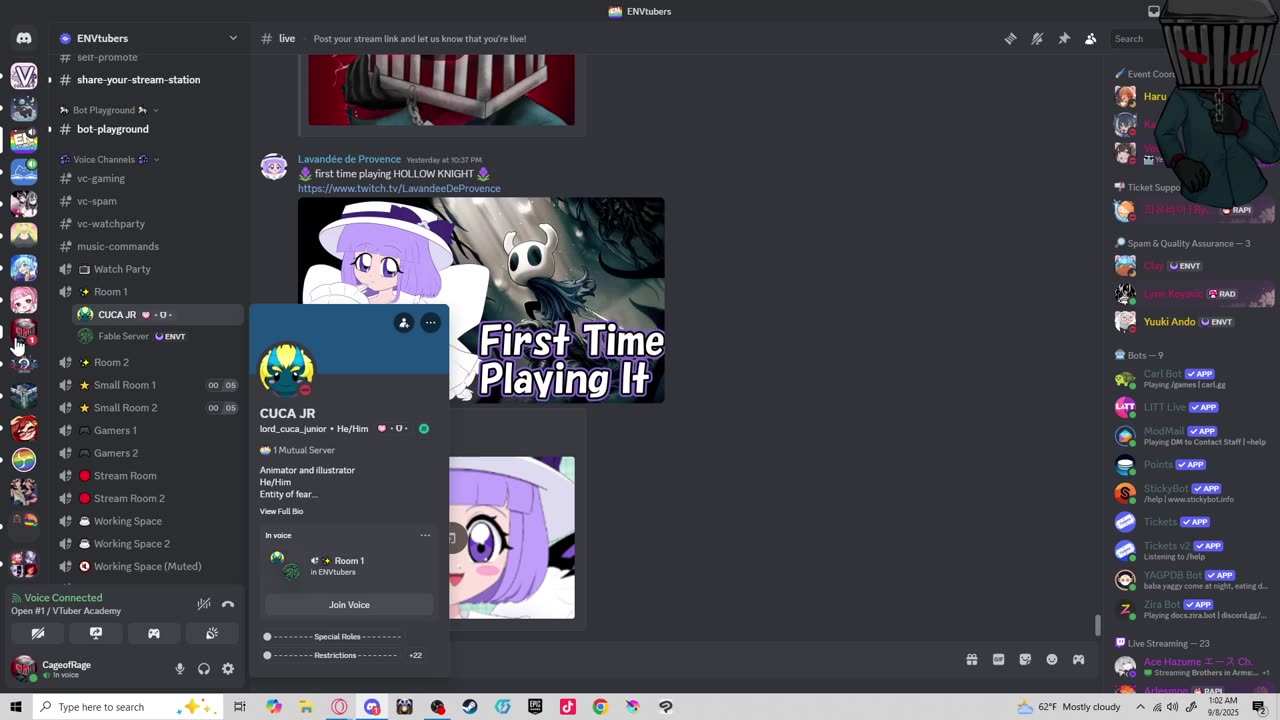1280x720 pixels.
Task: Click add friend icon on CUCA JR profile
Action: point(404,323)
